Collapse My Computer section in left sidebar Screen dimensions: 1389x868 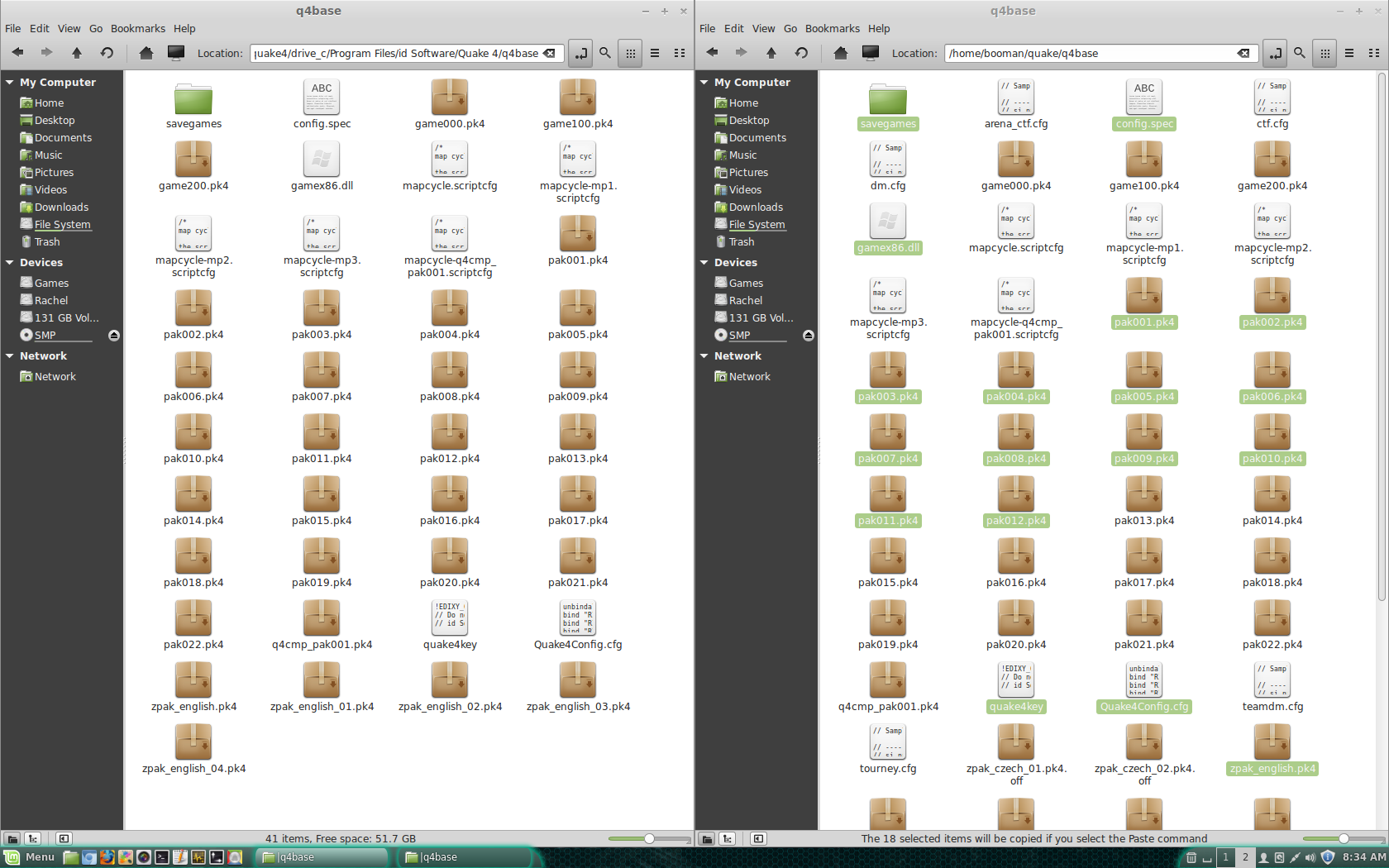click(x=10, y=83)
